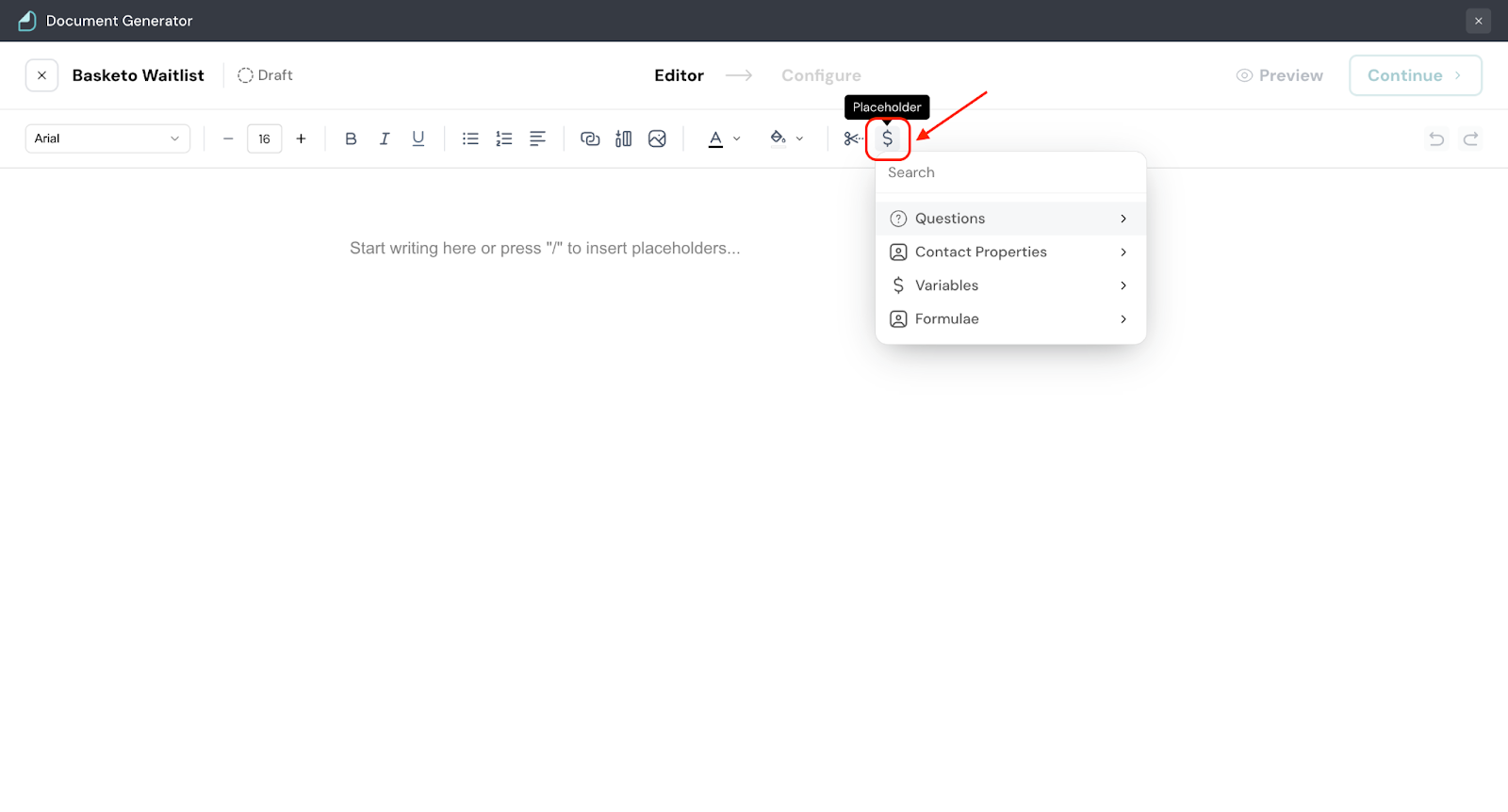Insert a bulleted list
1508x812 pixels.
tap(470, 138)
